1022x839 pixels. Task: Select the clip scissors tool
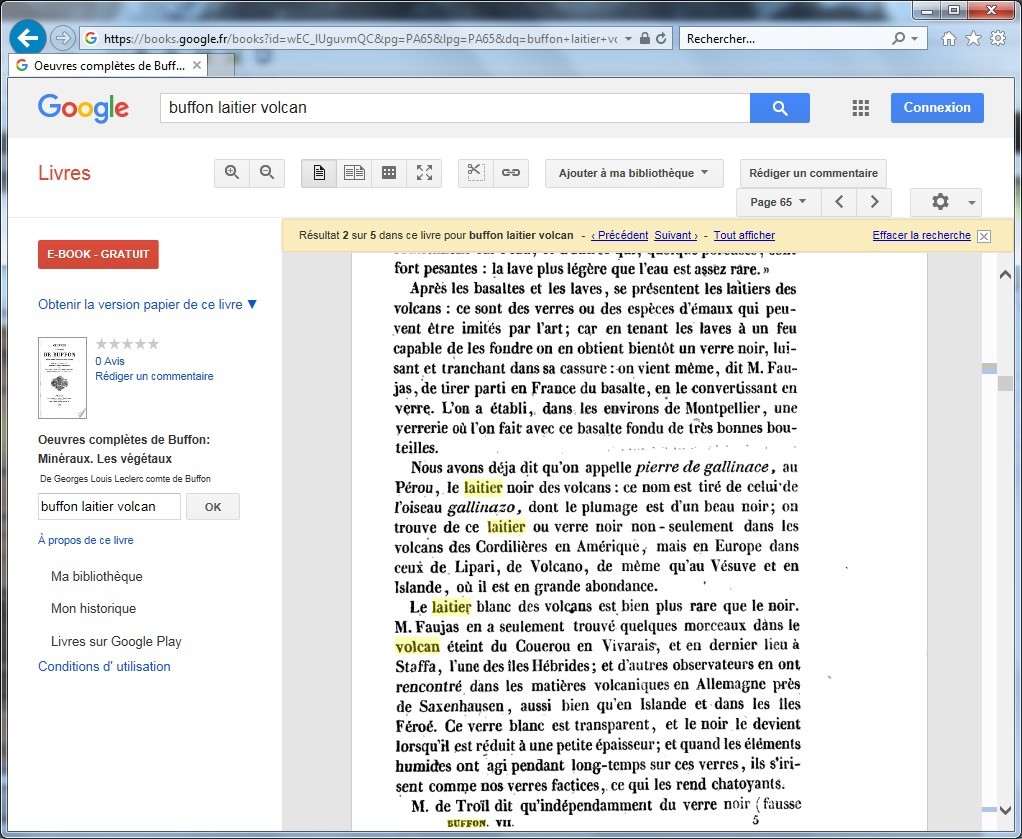(x=476, y=173)
